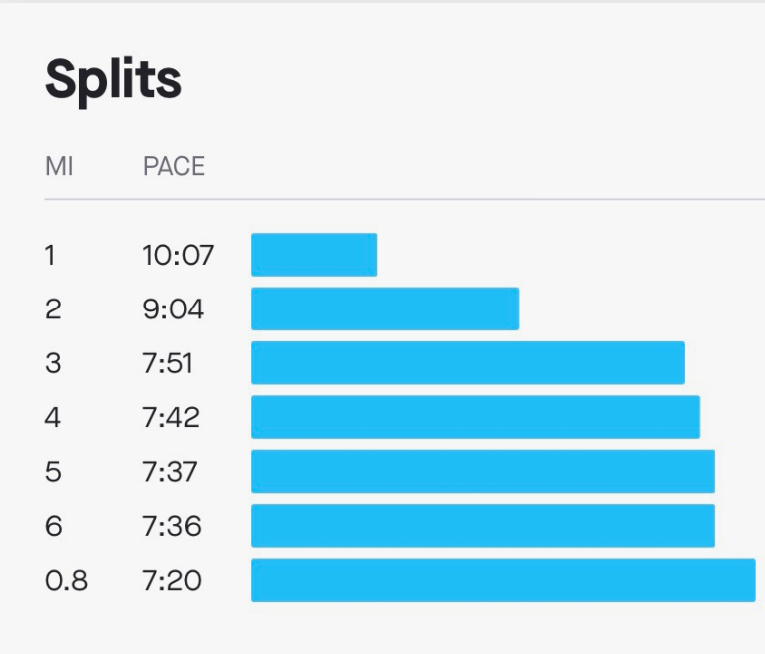Click the mile 1 pace bar
Image resolution: width=765 pixels, height=654 pixels.
click(314, 255)
